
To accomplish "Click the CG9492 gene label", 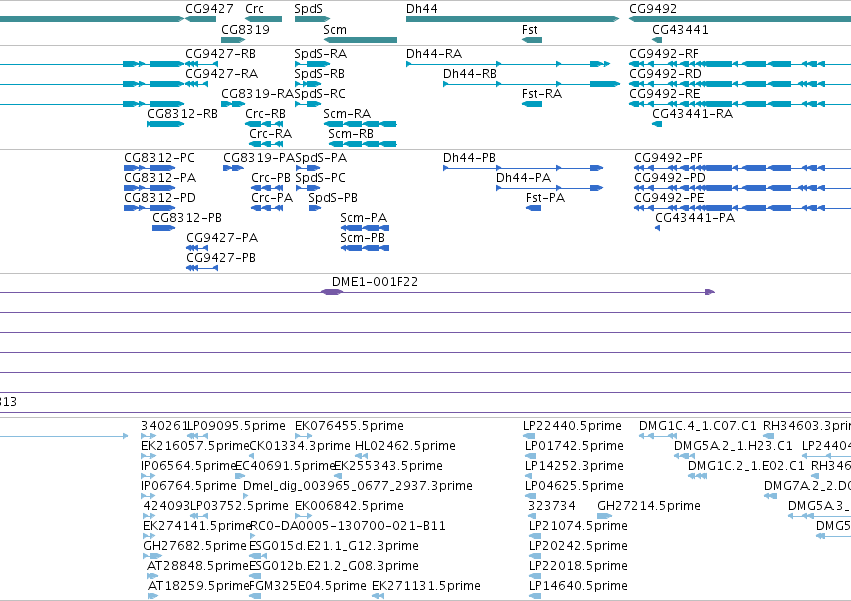I will 653,9.
